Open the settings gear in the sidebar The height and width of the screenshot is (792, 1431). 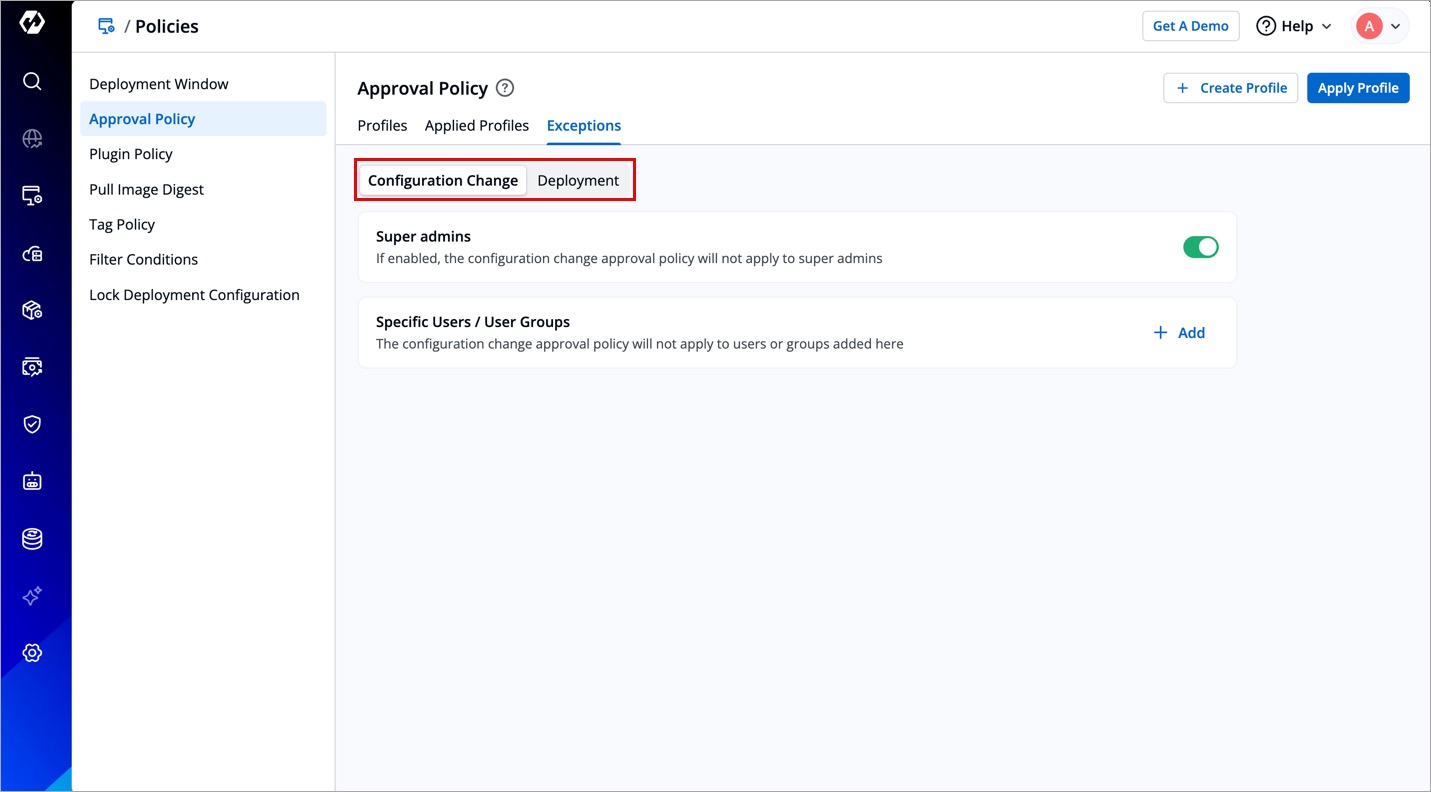tap(32, 653)
